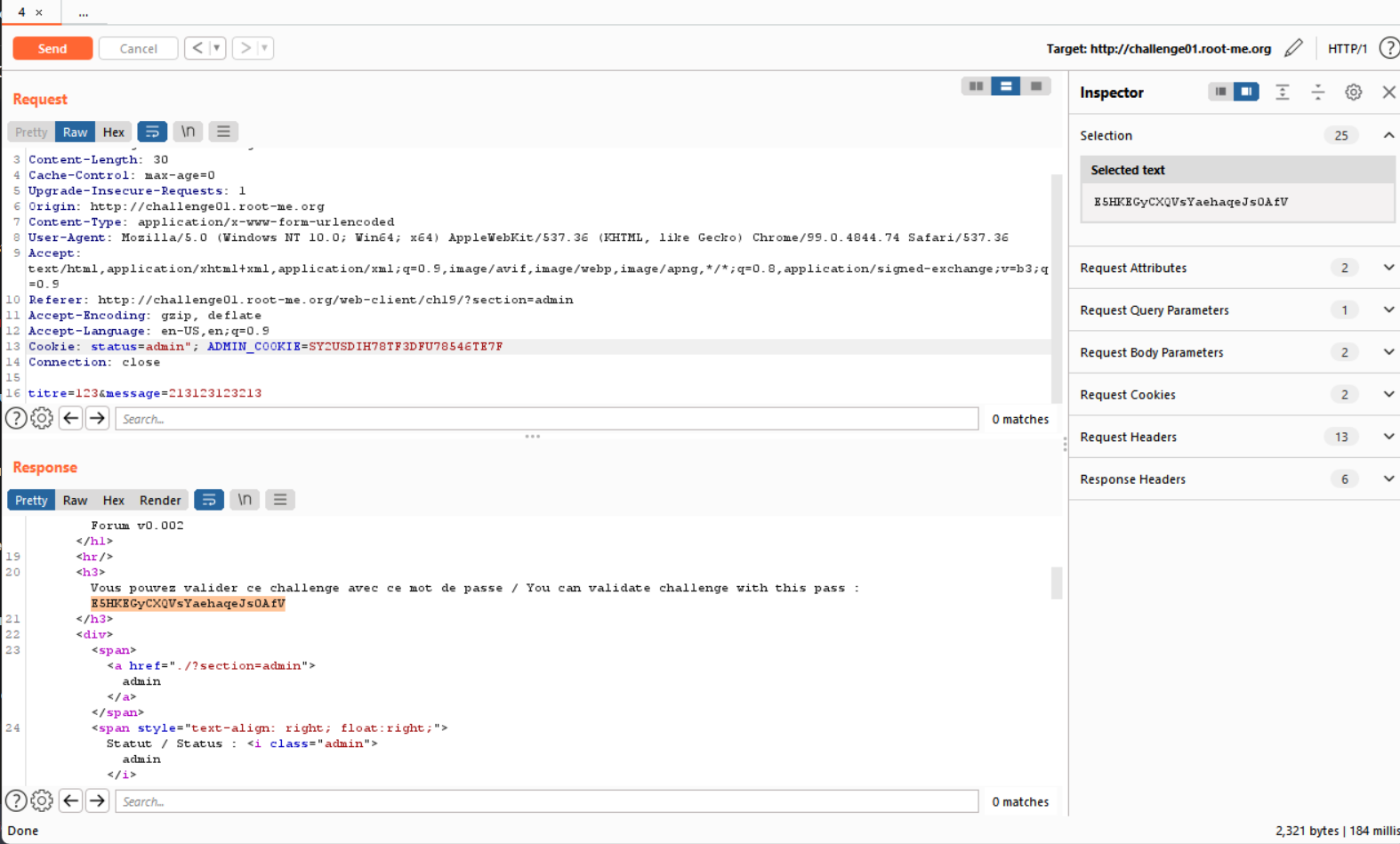The width and height of the screenshot is (1400, 844).
Task: Switch request view to Pretty tab
Action: tap(31, 132)
